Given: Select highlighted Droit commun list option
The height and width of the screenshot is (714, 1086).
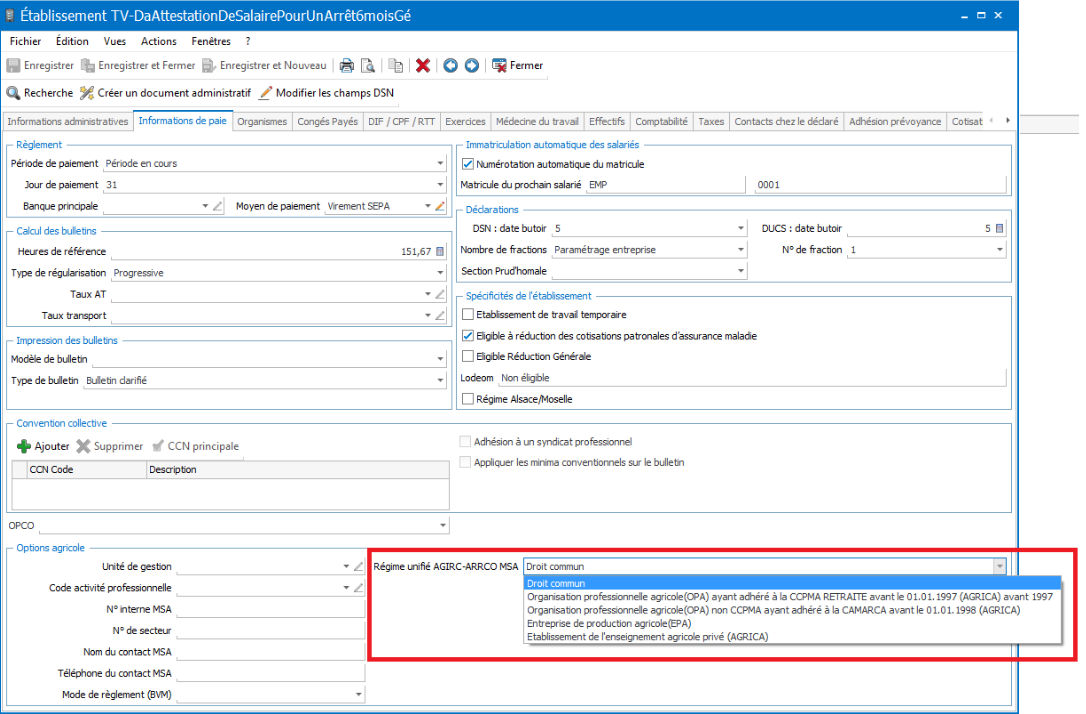Looking at the screenshot, I should click(x=792, y=584).
